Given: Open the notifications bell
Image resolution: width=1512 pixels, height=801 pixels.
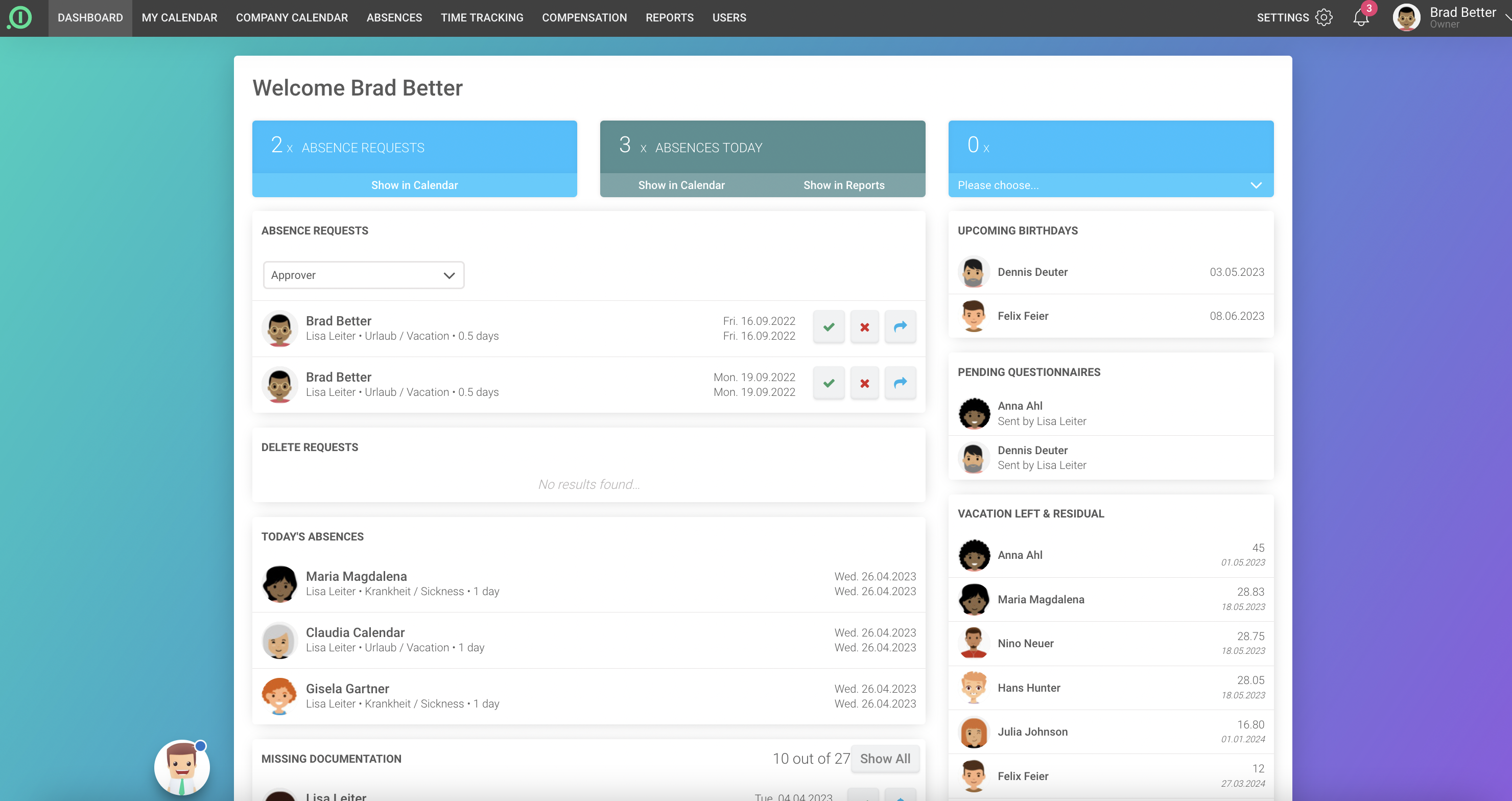Looking at the screenshot, I should 1361,17.
